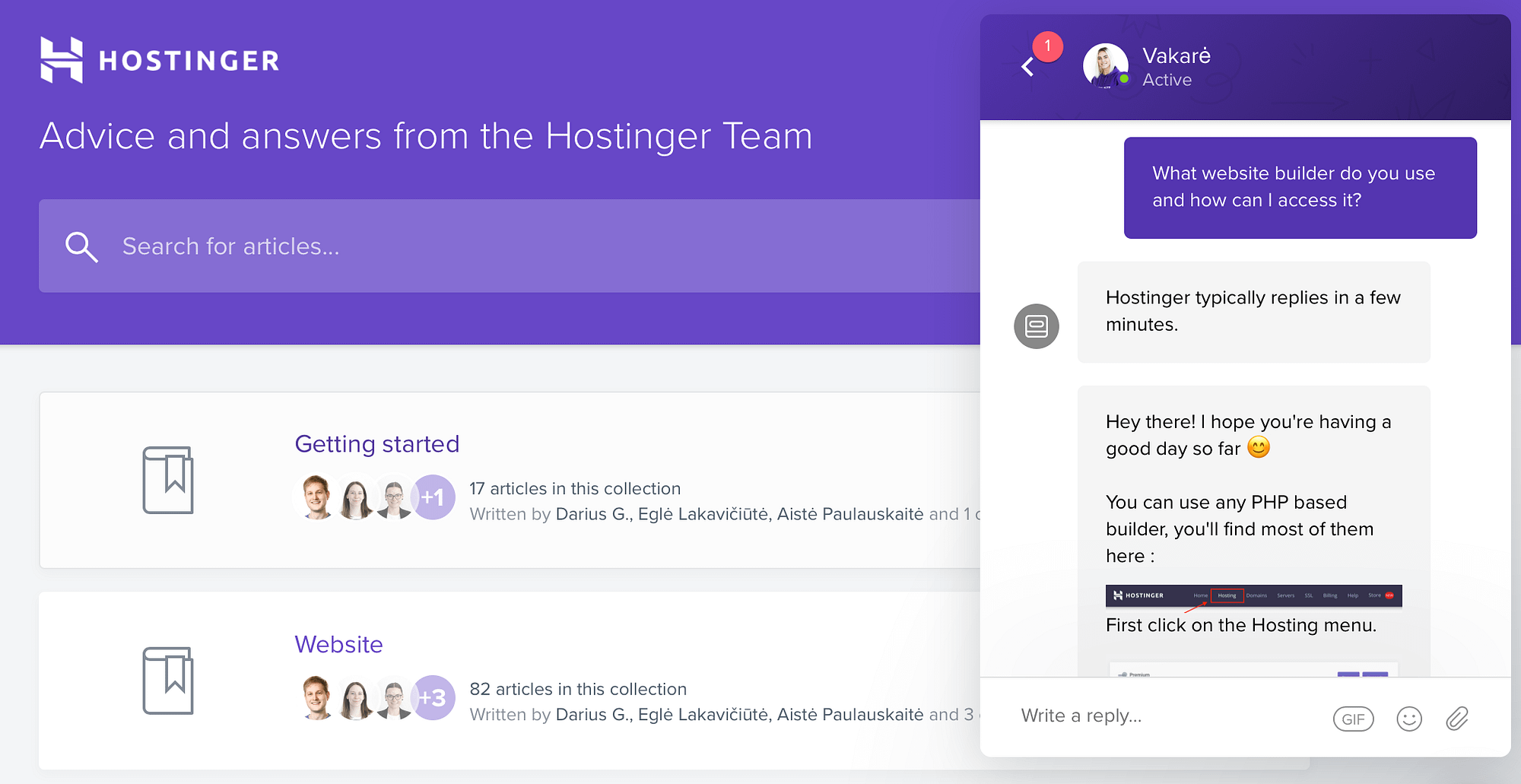Open the magnifying glass search icon
The width and height of the screenshot is (1521, 784).
(81, 246)
